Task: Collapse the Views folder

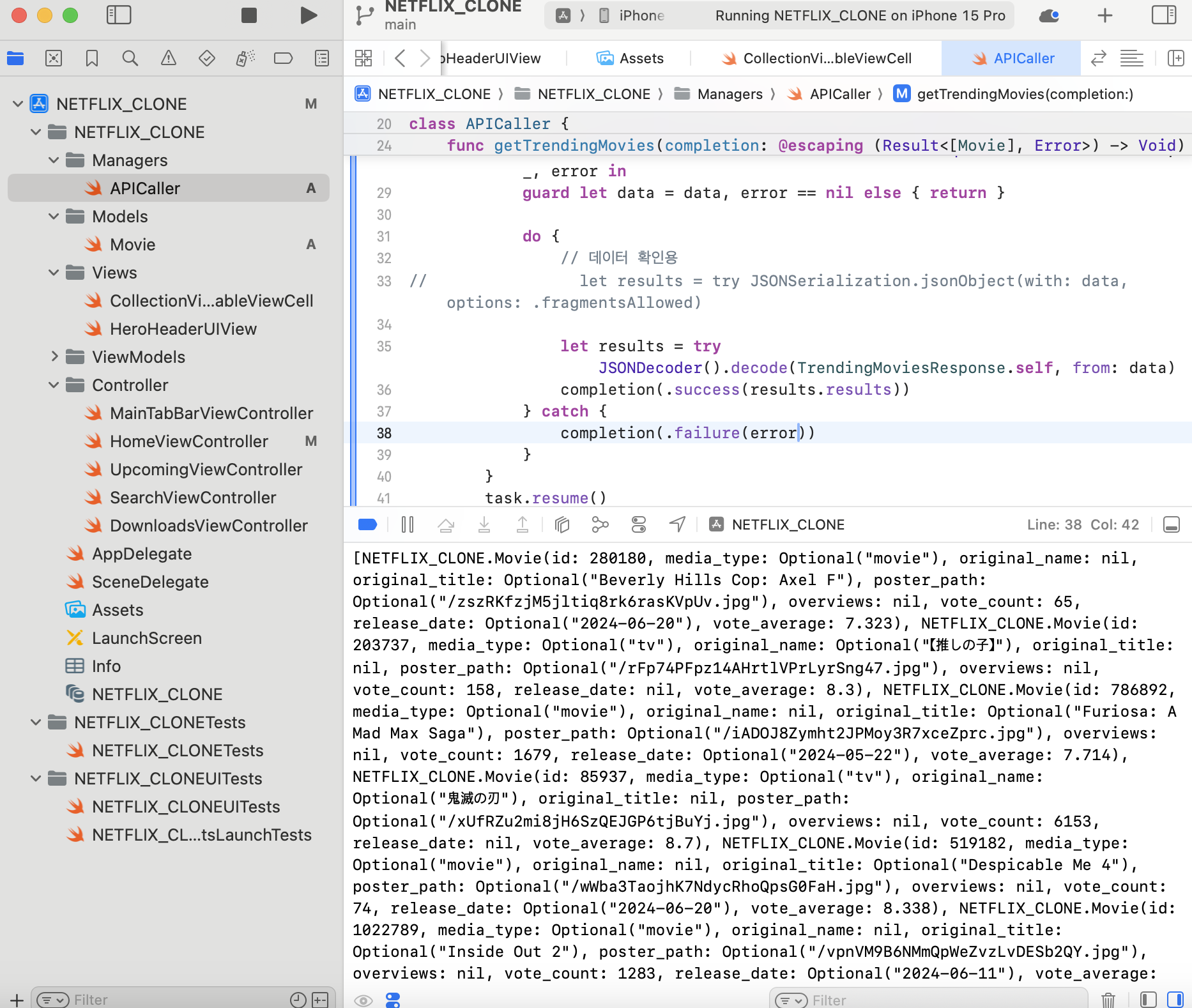Action: tap(54, 272)
